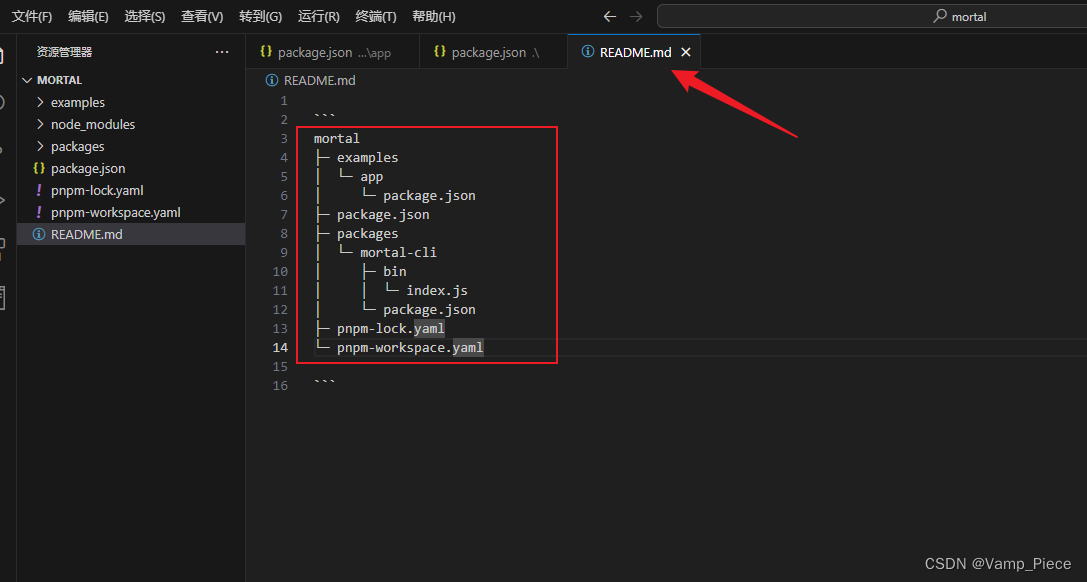The width and height of the screenshot is (1087, 582).
Task: Click the 资源管理器 panel title
Action: pos(64,52)
